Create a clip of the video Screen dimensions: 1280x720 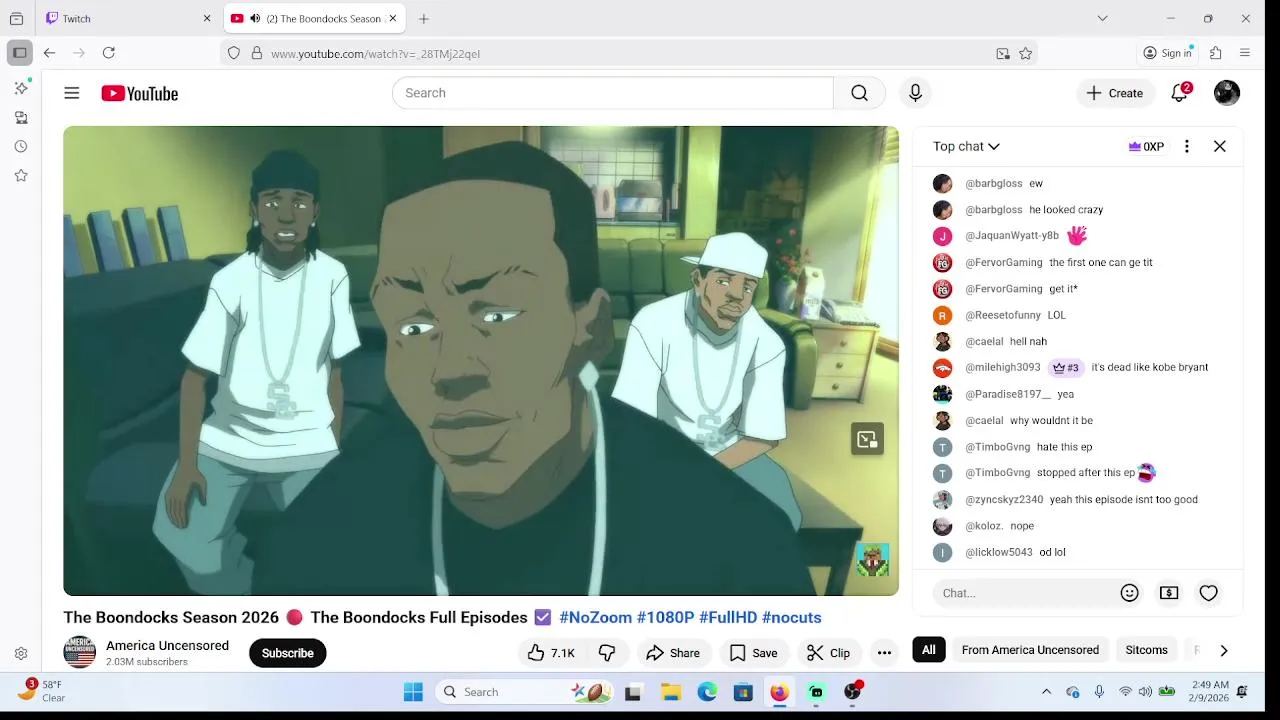[828, 653]
